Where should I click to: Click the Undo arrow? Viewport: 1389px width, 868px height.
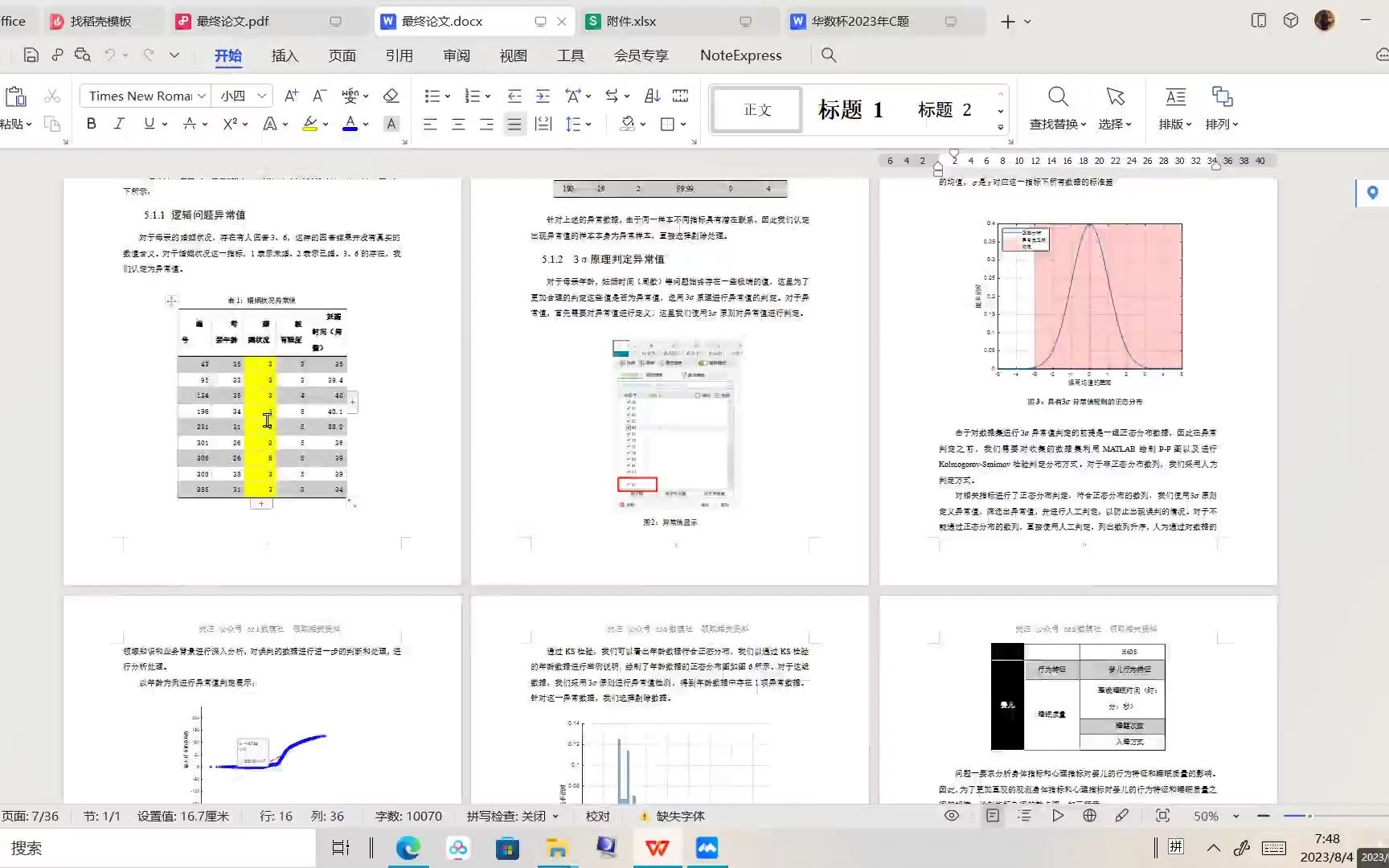pyautogui.click(x=110, y=55)
